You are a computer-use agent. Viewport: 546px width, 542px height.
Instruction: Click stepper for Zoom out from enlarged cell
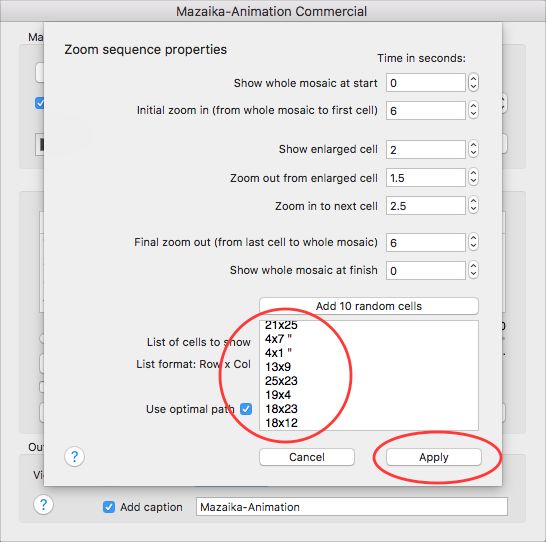click(473, 178)
